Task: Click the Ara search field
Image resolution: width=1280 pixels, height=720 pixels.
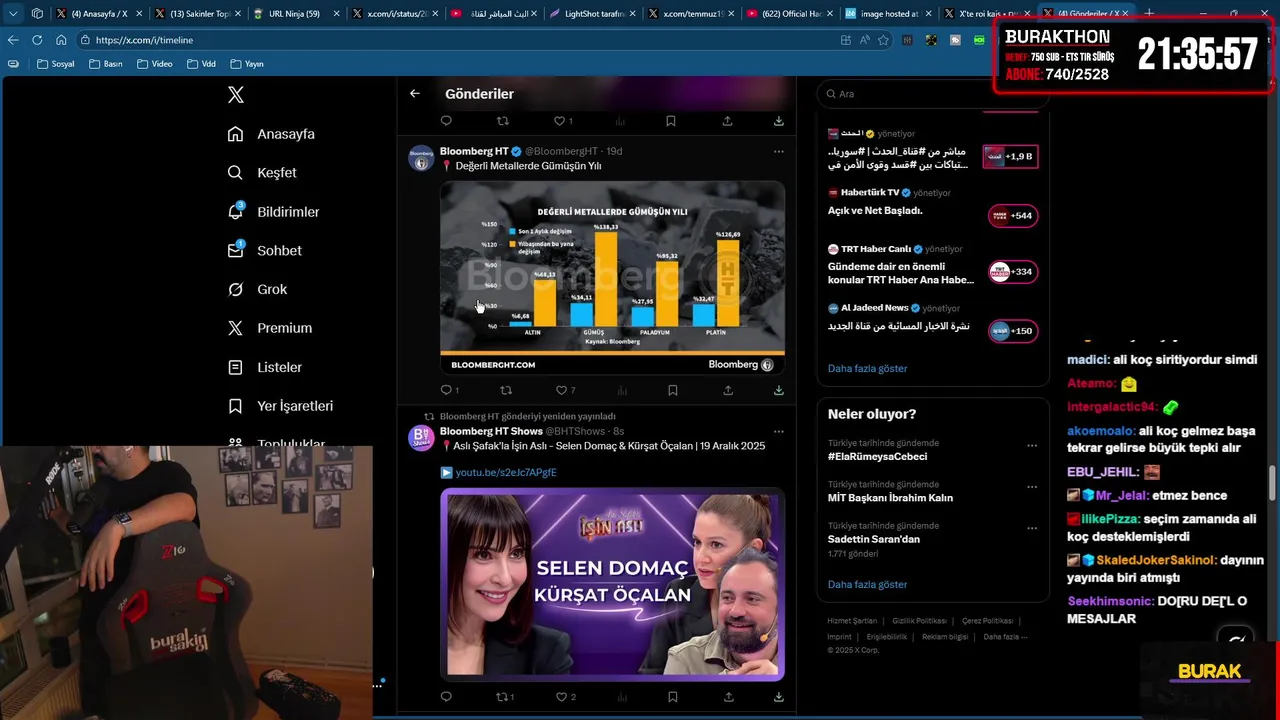Action: pyautogui.click(x=932, y=94)
